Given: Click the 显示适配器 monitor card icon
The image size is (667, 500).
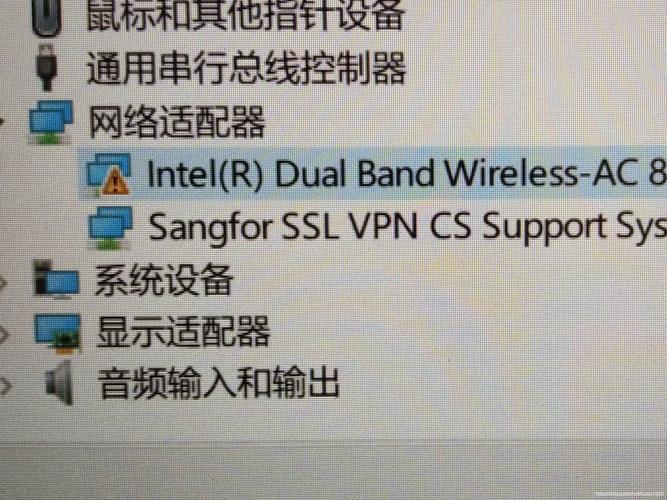Looking at the screenshot, I should click(x=57, y=333).
